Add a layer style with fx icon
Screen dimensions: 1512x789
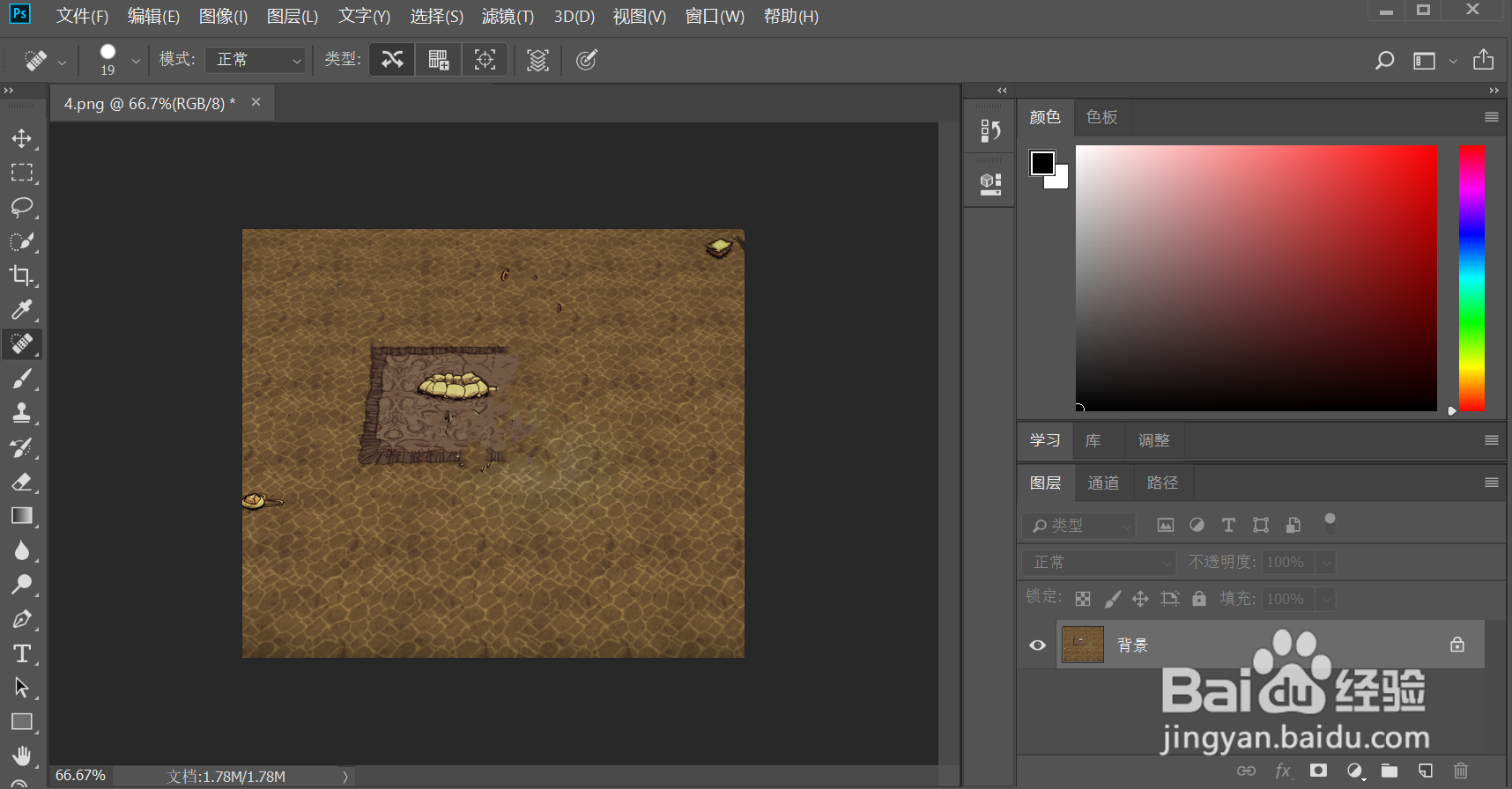[1283, 771]
